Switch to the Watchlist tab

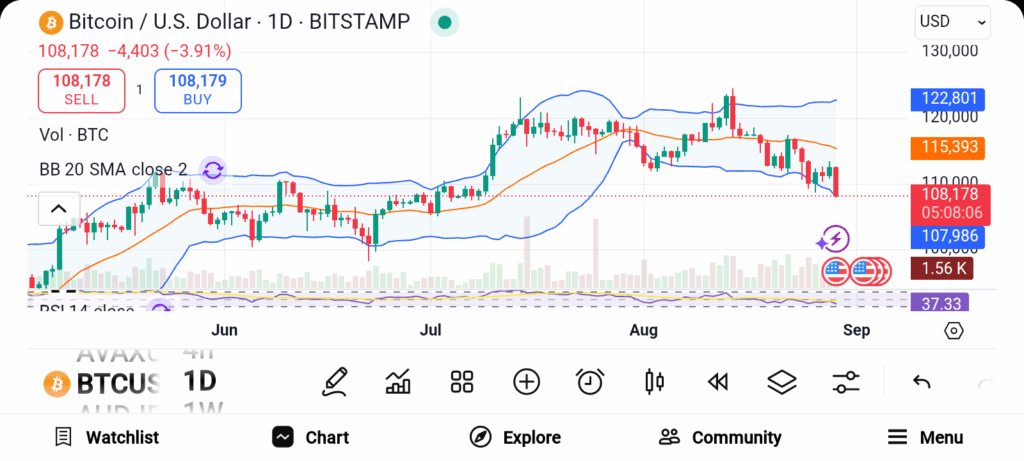[x=106, y=437]
